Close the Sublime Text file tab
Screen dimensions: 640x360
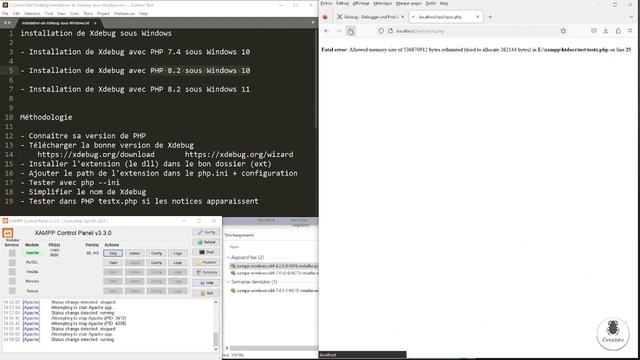click(x=95, y=23)
